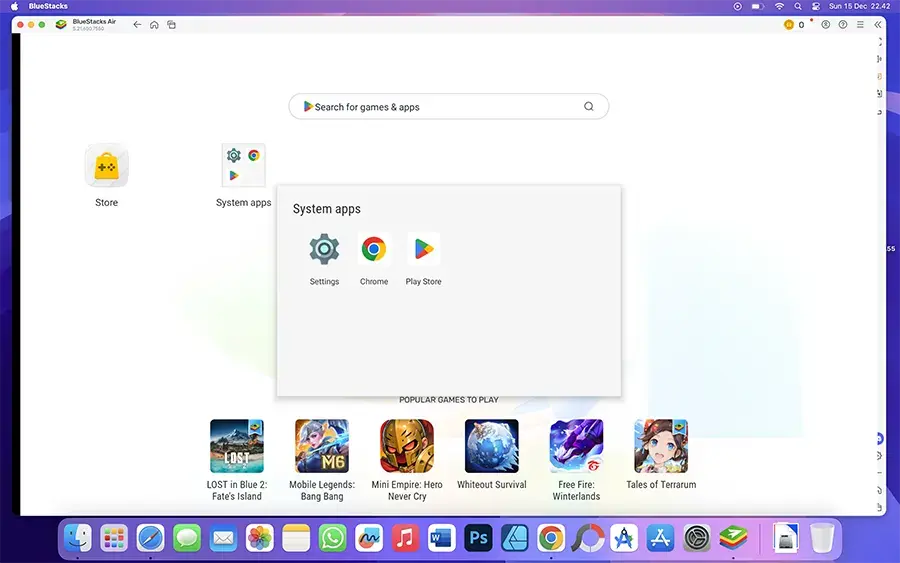The height and width of the screenshot is (563, 900).
Task: Click the Wi-Fi status icon
Action: coord(779,6)
